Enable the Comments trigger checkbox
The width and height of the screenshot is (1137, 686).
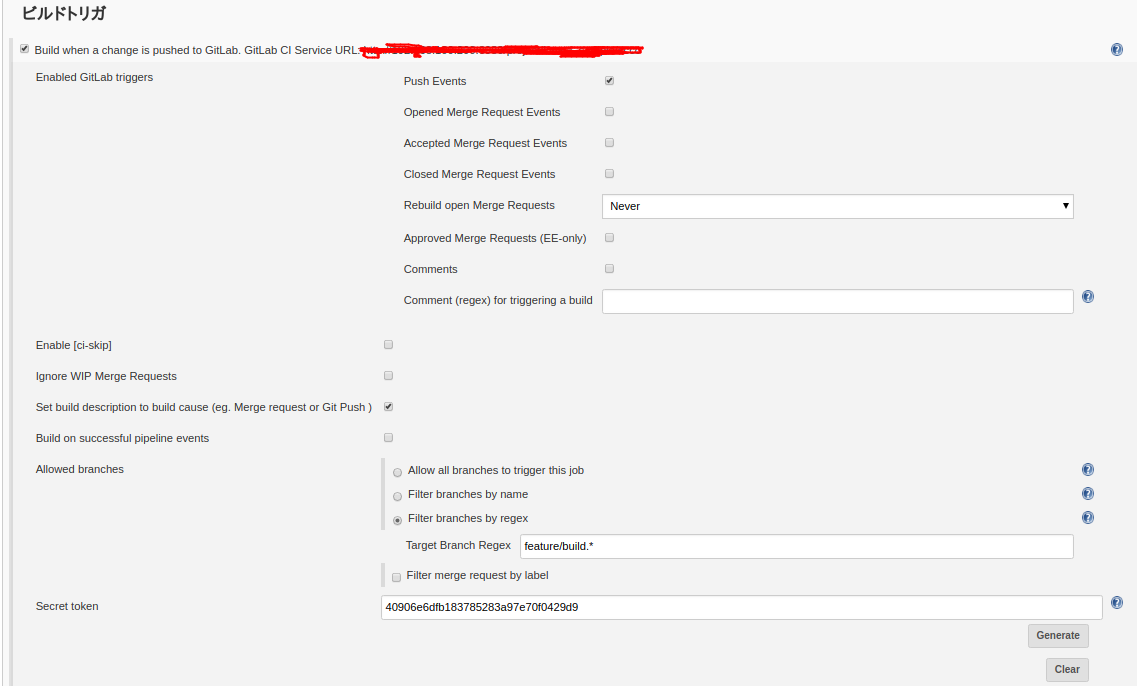(x=609, y=269)
